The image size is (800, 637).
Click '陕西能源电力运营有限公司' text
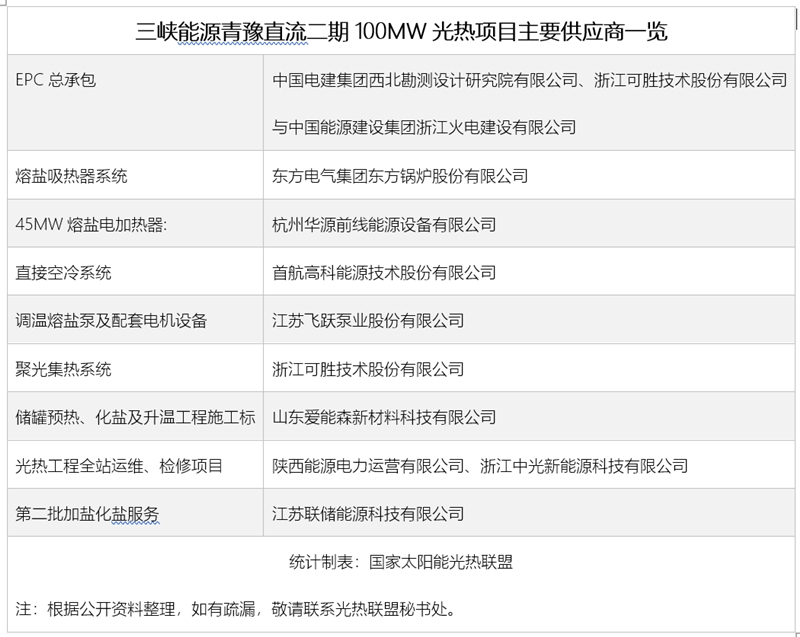368,466
